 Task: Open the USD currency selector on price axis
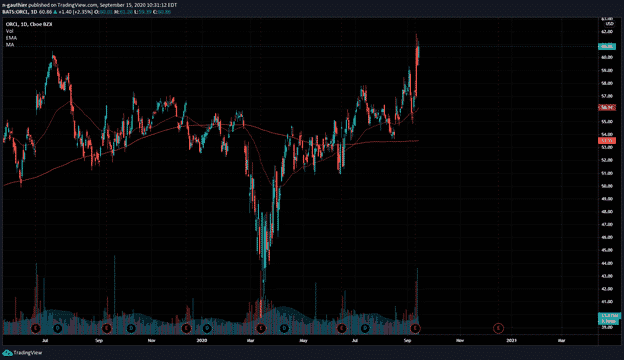click(x=609, y=24)
